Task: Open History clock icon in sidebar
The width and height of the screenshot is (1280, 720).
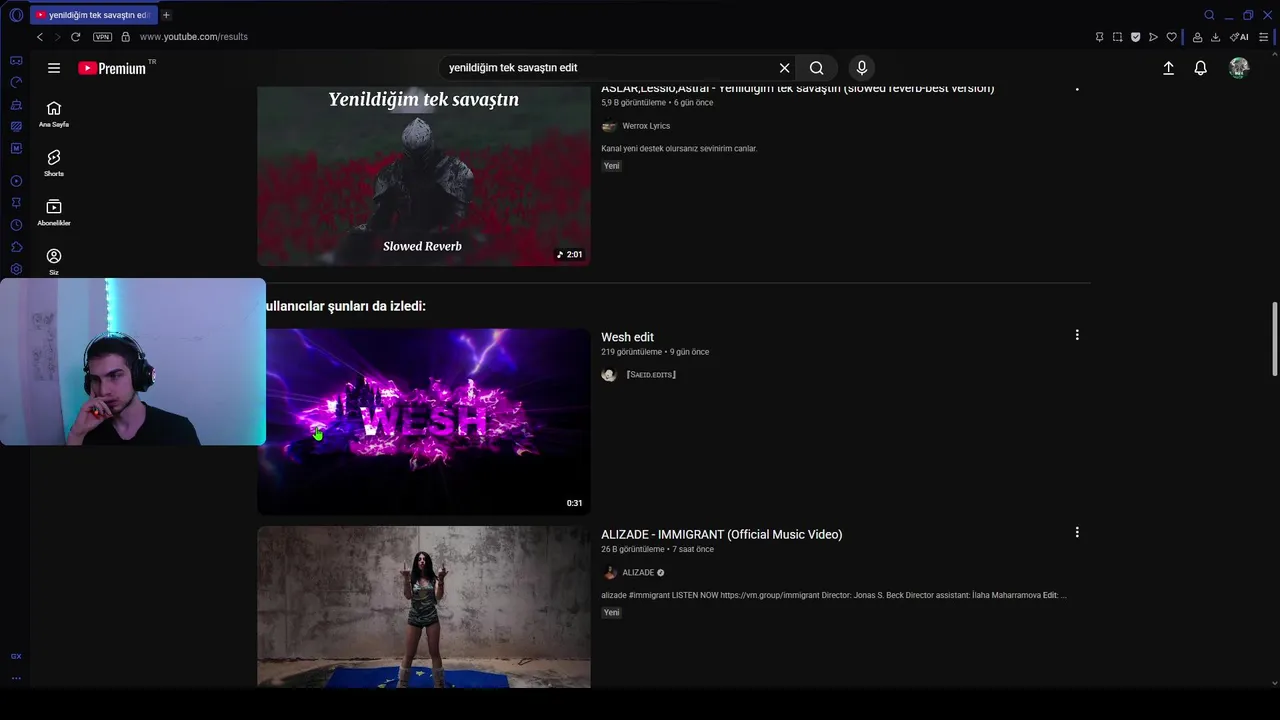Action: coord(16,225)
